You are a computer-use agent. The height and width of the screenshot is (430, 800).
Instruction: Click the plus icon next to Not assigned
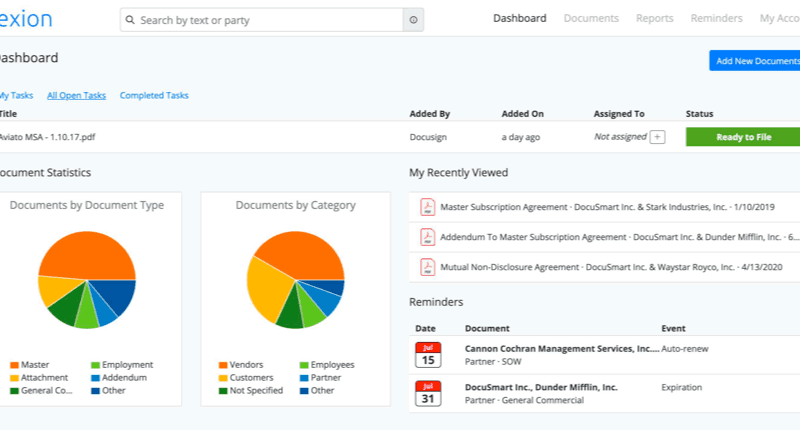coord(657,137)
